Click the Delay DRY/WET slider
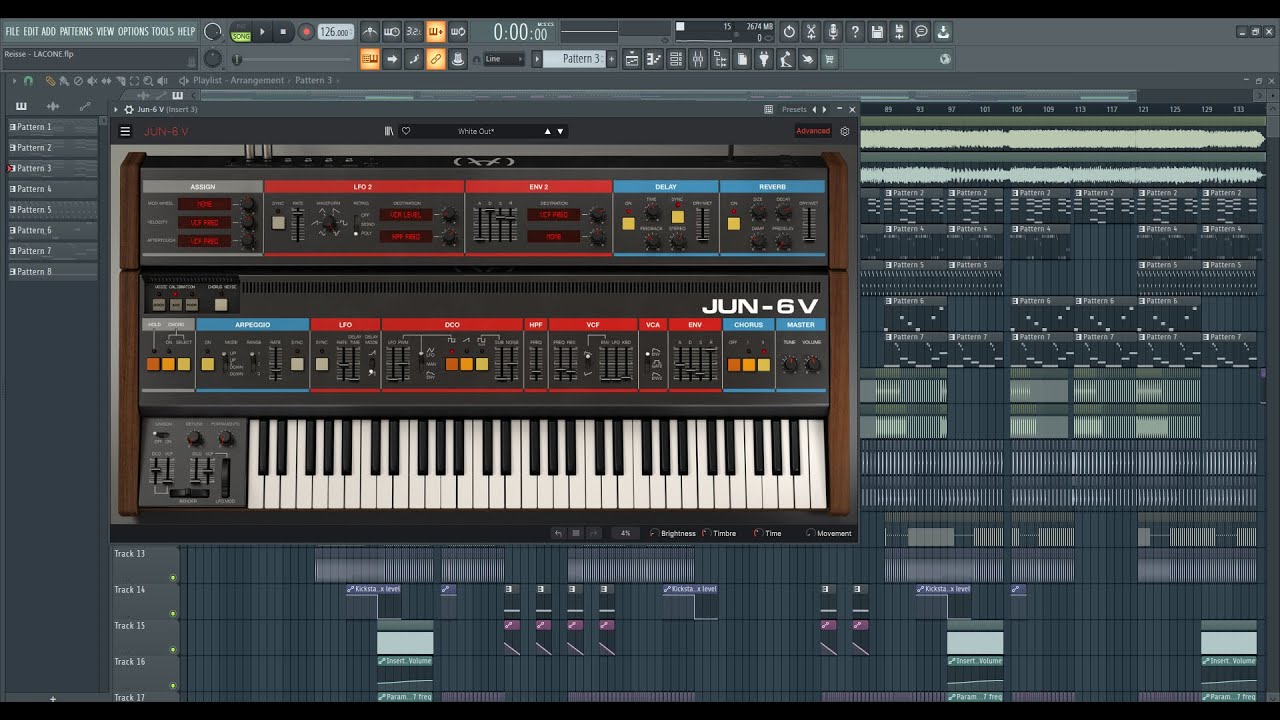1280x720 pixels. tap(703, 225)
